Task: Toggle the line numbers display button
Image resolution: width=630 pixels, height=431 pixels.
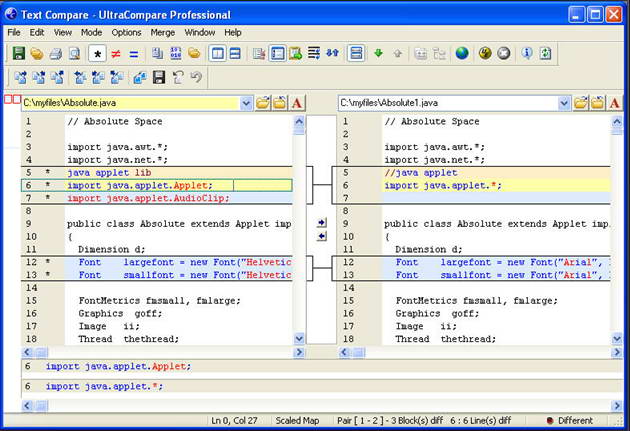Action: [x=278, y=53]
